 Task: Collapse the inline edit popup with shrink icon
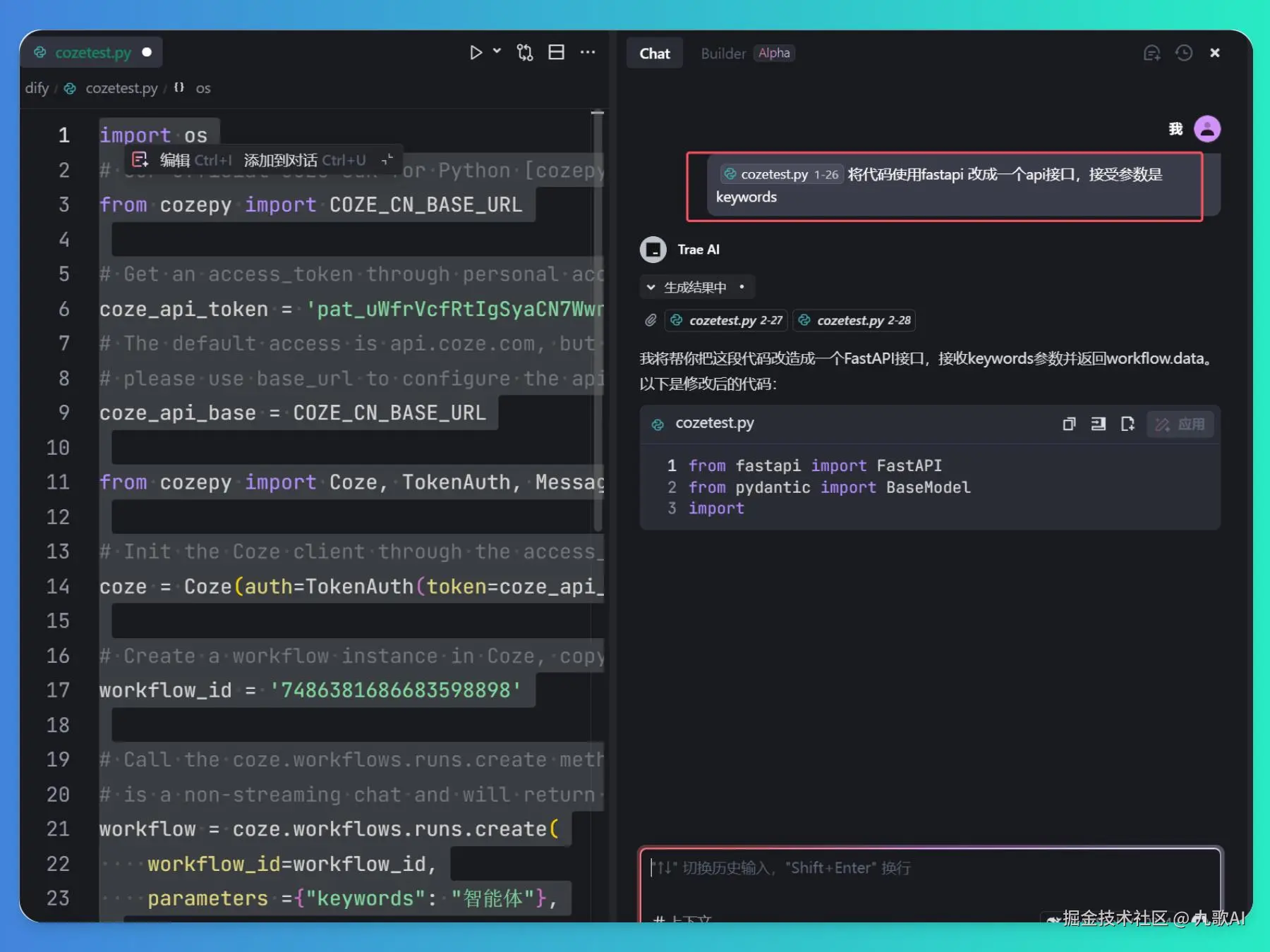click(x=387, y=160)
